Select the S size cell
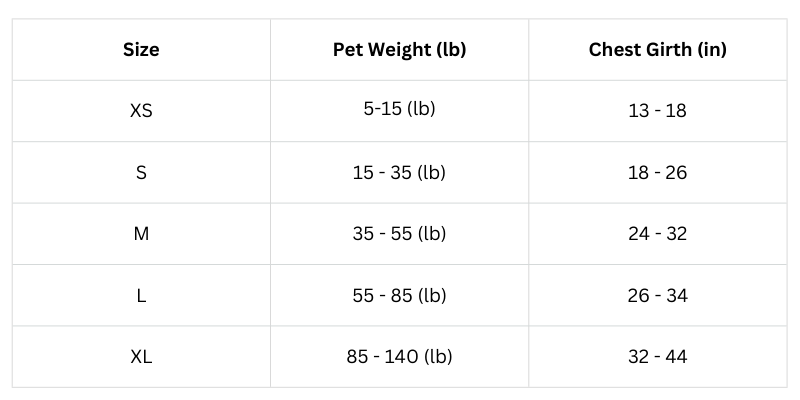Screen dimensions: 800x400 141,172
